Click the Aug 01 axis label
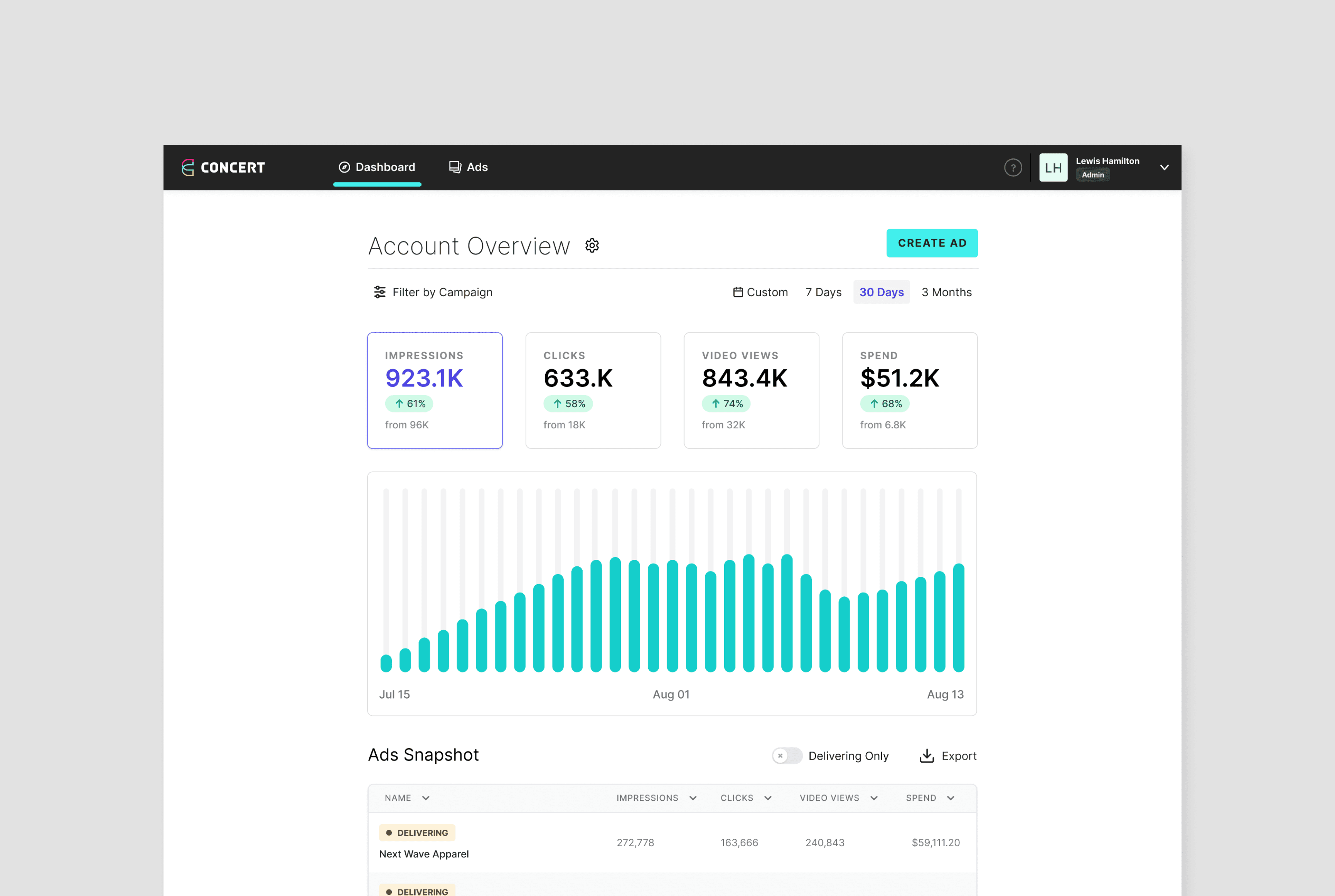This screenshot has width=1335, height=896. pos(671,694)
